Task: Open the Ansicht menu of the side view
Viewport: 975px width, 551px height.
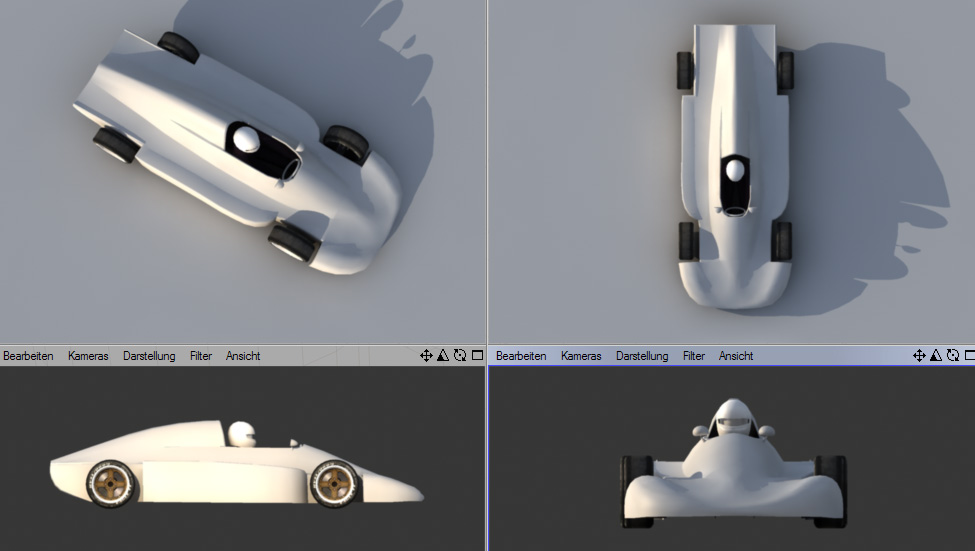Action: [x=243, y=356]
